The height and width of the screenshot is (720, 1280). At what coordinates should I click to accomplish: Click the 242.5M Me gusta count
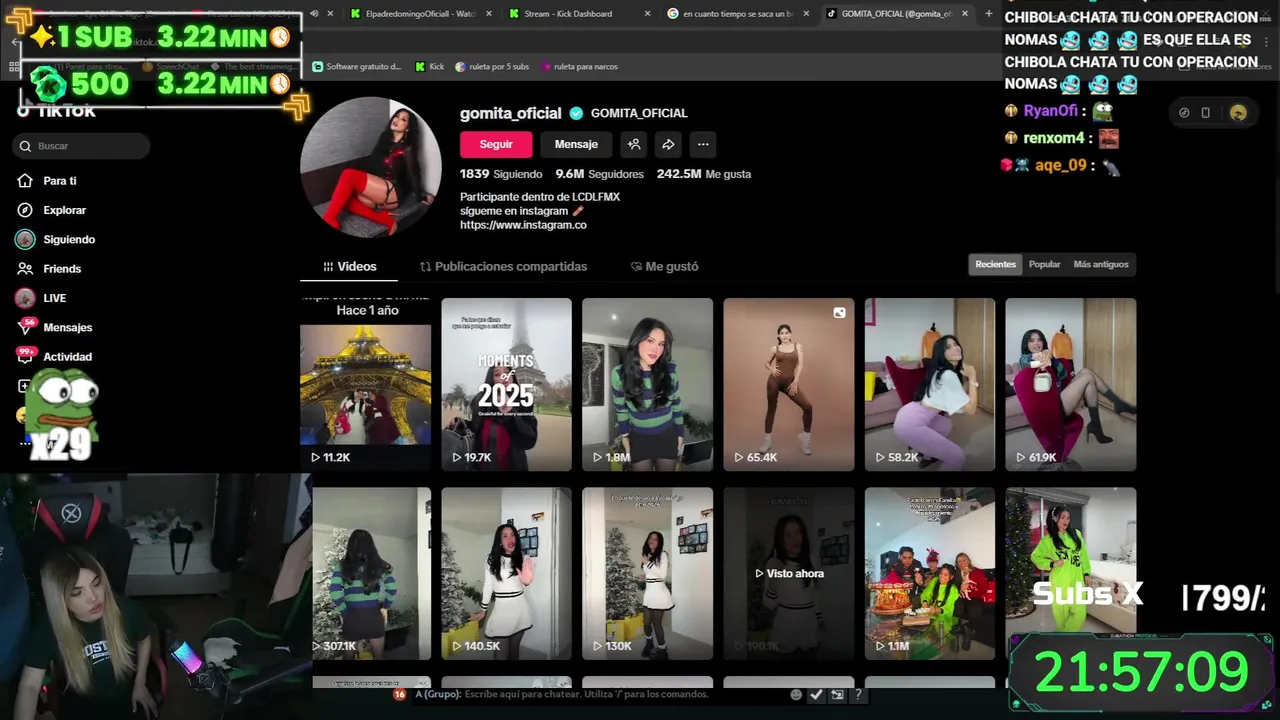pos(704,174)
